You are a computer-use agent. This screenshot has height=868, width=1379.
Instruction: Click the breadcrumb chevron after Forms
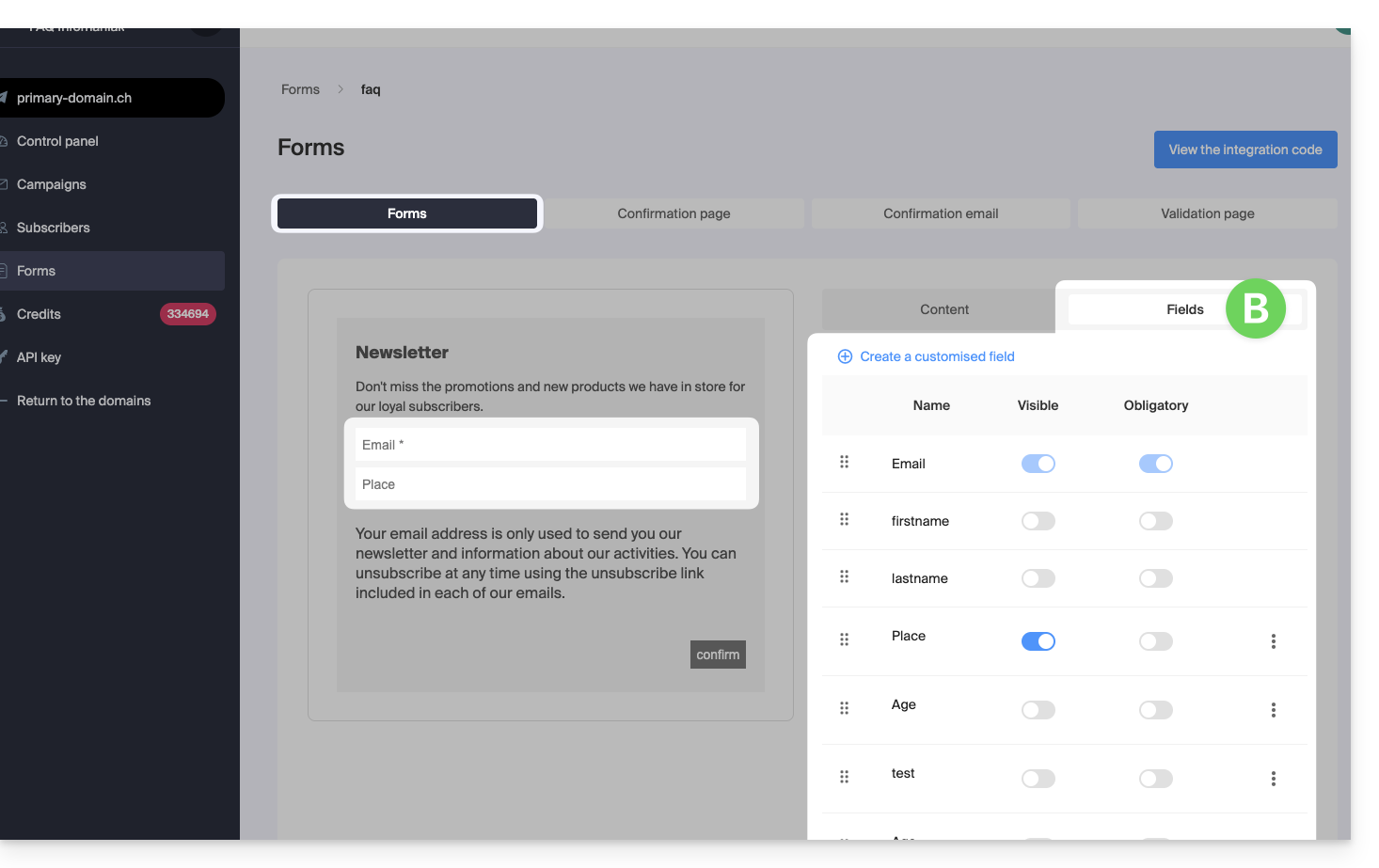pos(341,89)
